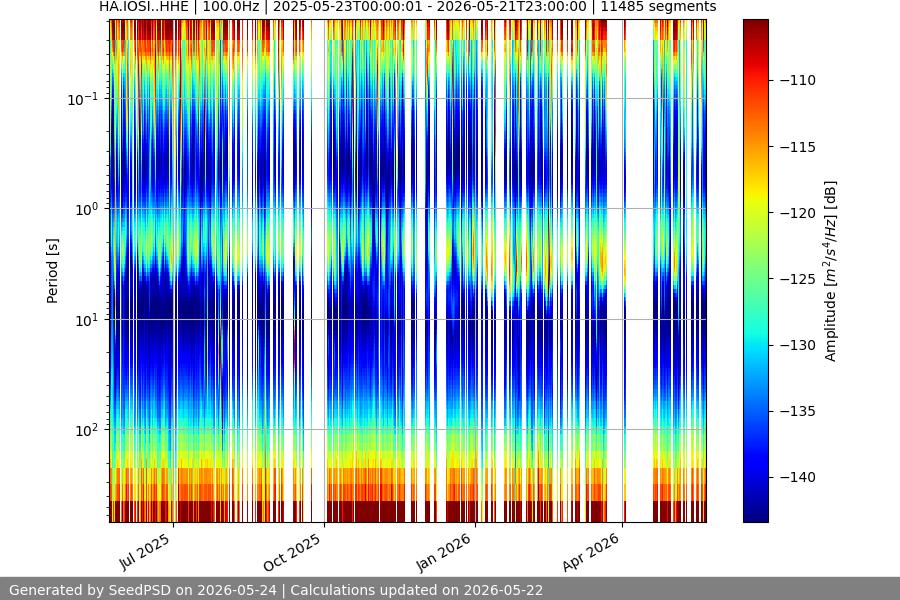This screenshot has width=900, height=600.
Task: Click the end time '2026-05-21T23:00:00'
Action: (511, 7)
